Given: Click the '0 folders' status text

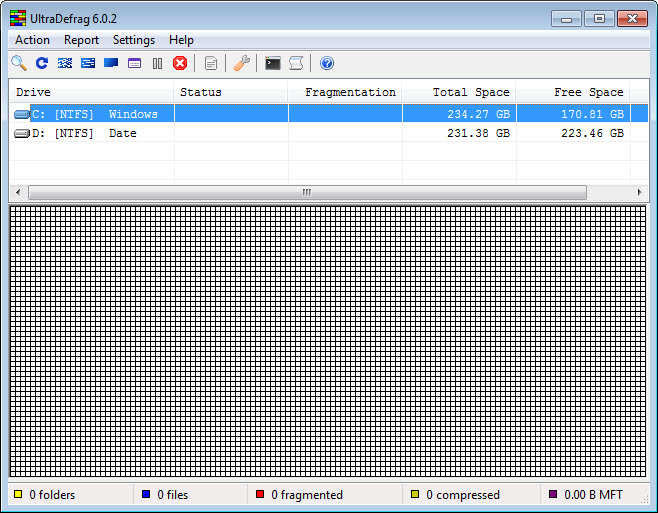Looking at the screenshot, I should pyautogui.click(x=52, y=495).
